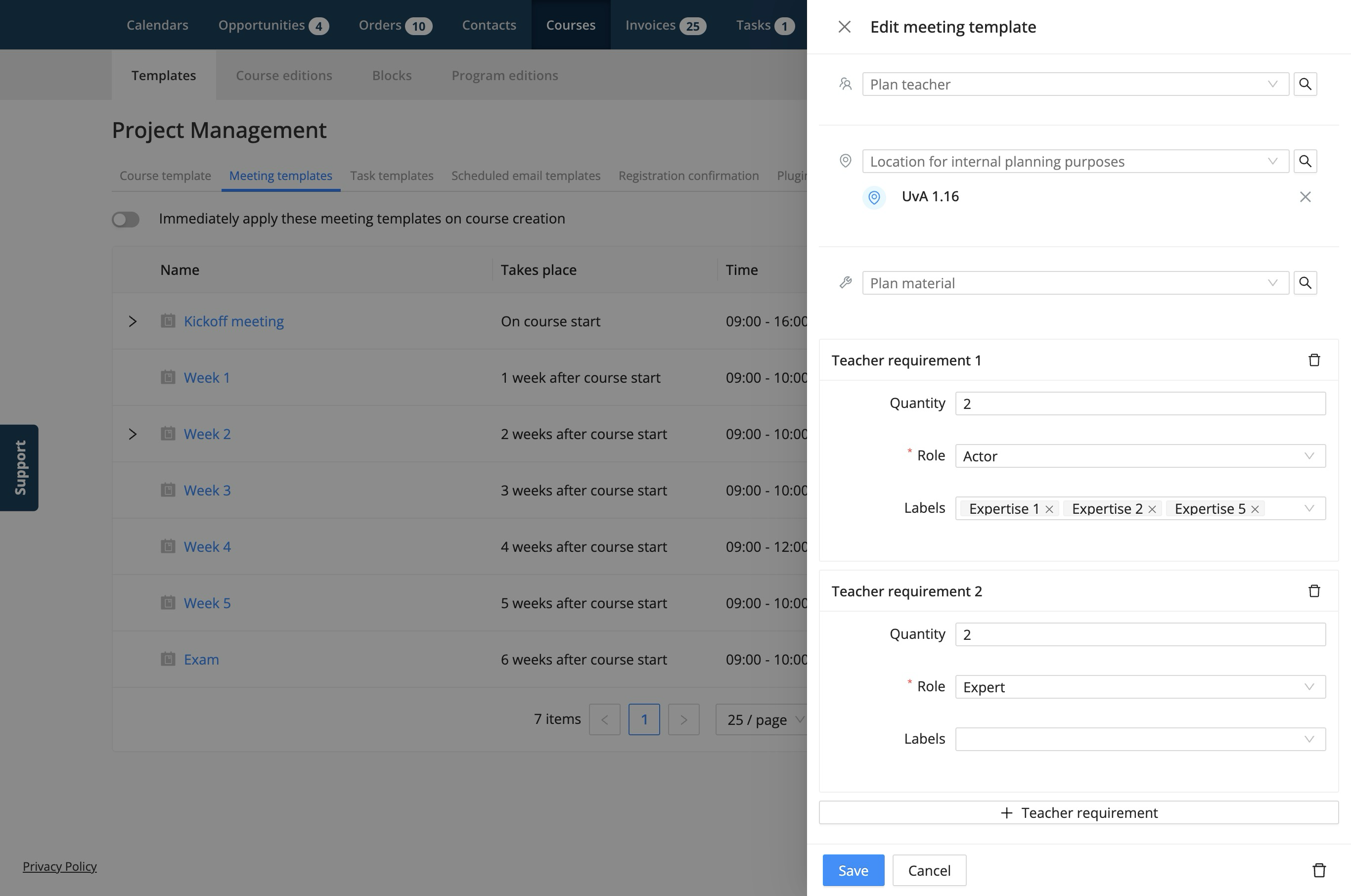
Task: Open the Support side tab
Action: click(x=19, y=467)
